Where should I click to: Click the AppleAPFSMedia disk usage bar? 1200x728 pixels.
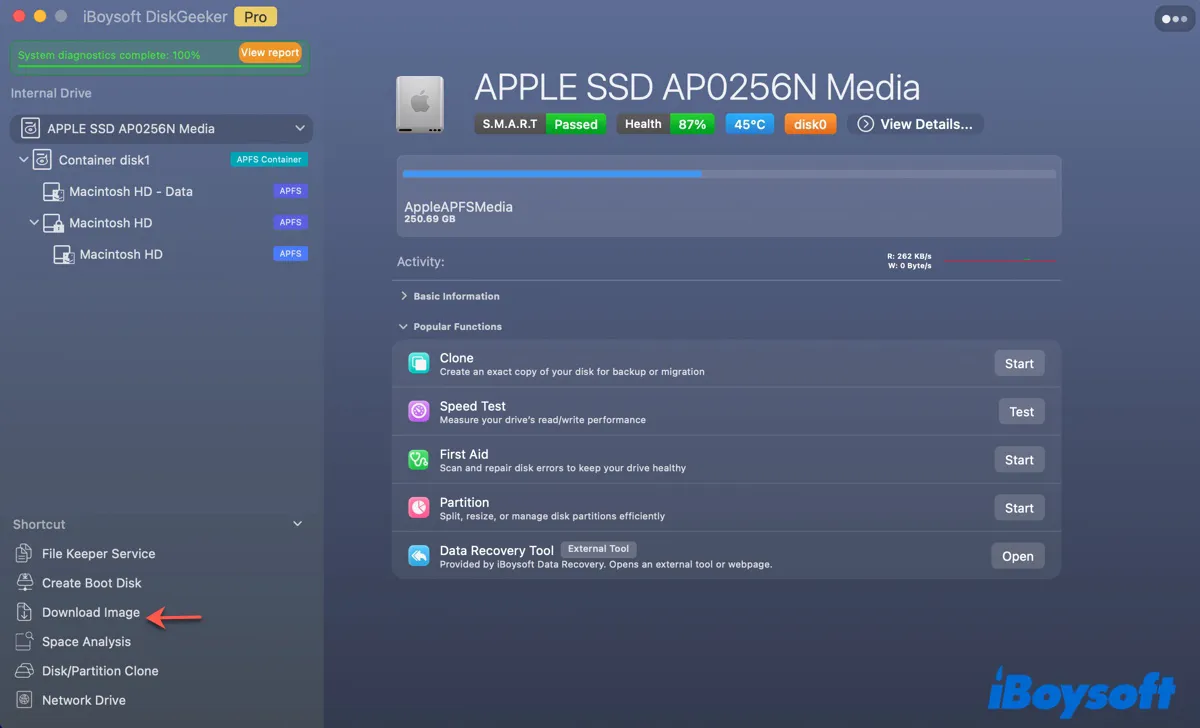pos(729,174)
